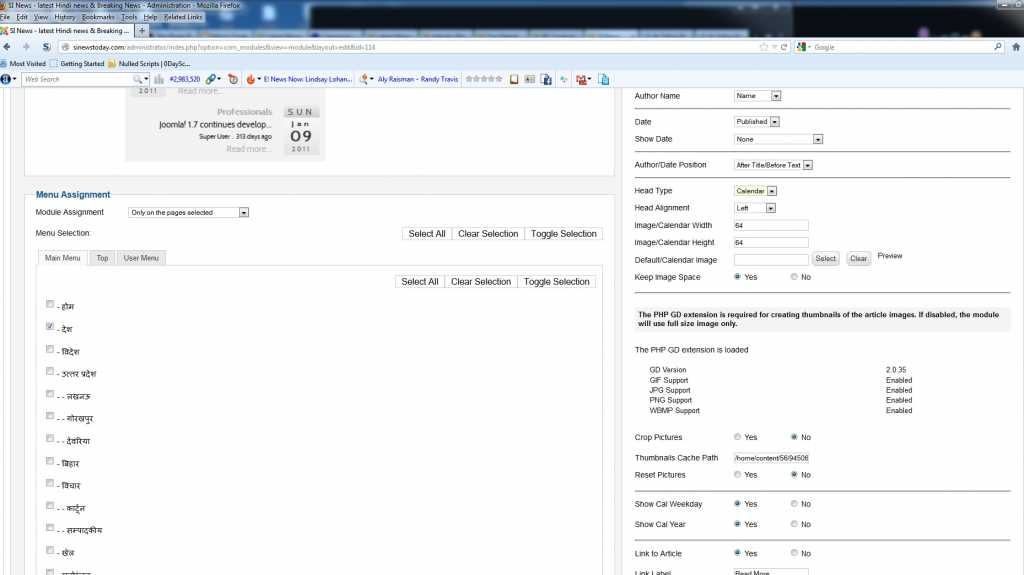Click the Image/Calendar Width input field

771,225
